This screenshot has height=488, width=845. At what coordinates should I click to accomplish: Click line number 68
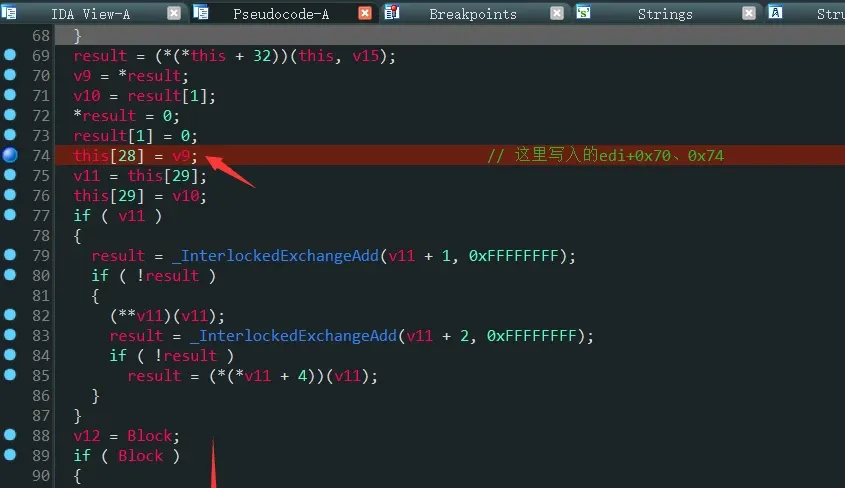pos(41,36)
